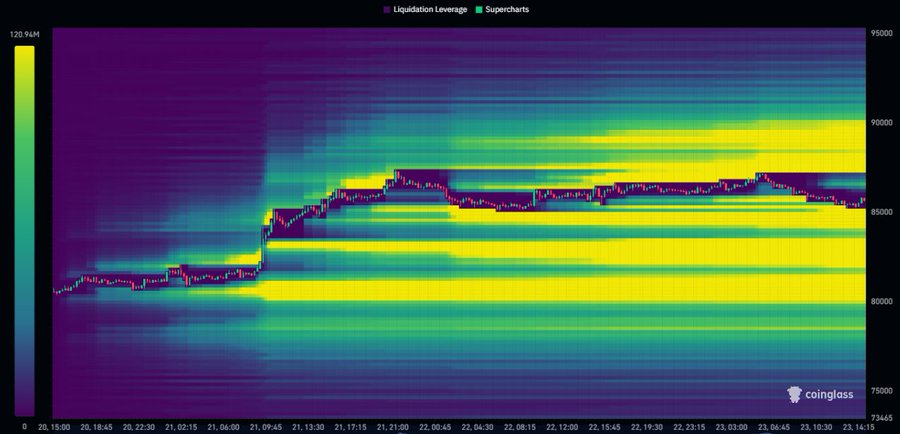
Task: Click the 21, 21:00 time label
Action: (393, 428)
